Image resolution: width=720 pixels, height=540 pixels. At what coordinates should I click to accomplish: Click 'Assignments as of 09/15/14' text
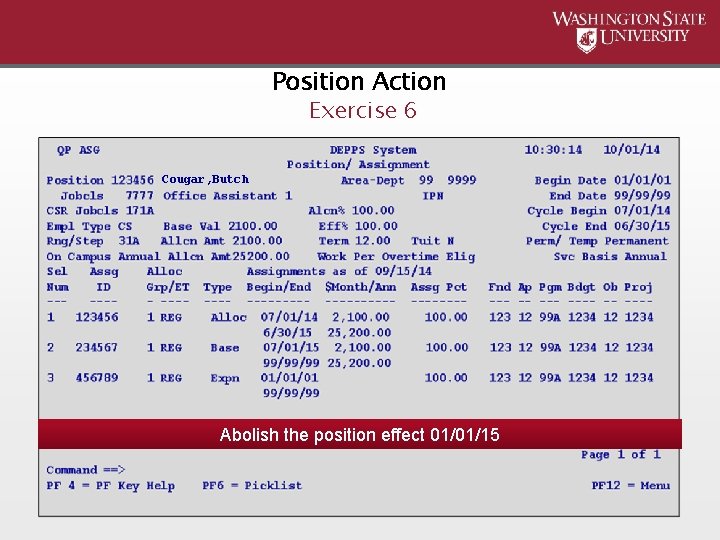[x=339, y=271]
